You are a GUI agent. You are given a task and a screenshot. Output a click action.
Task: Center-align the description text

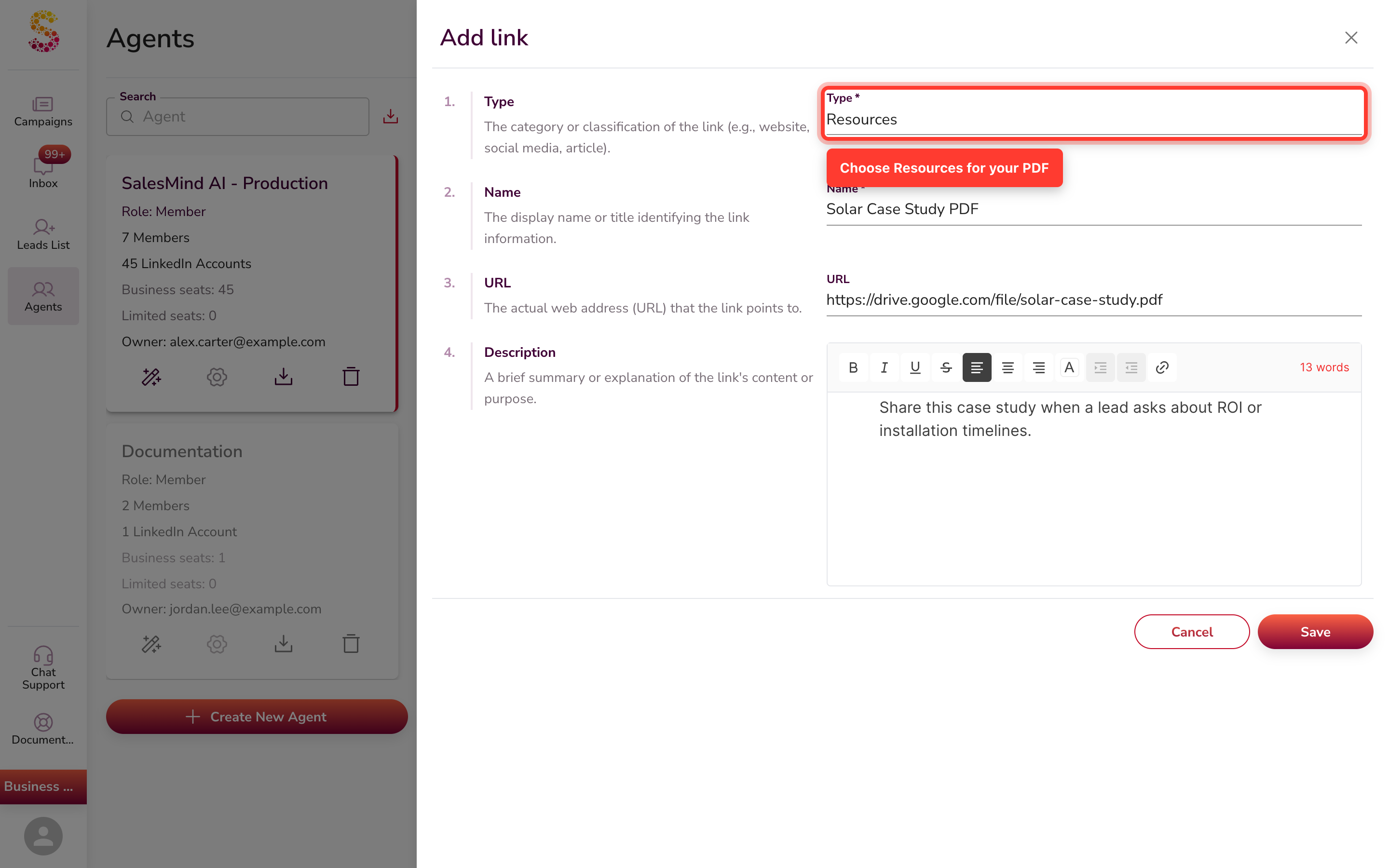1008,367
